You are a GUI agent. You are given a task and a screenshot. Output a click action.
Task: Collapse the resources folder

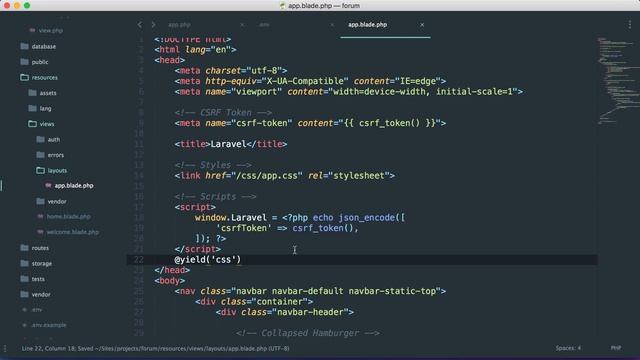[x=44, y=78]
